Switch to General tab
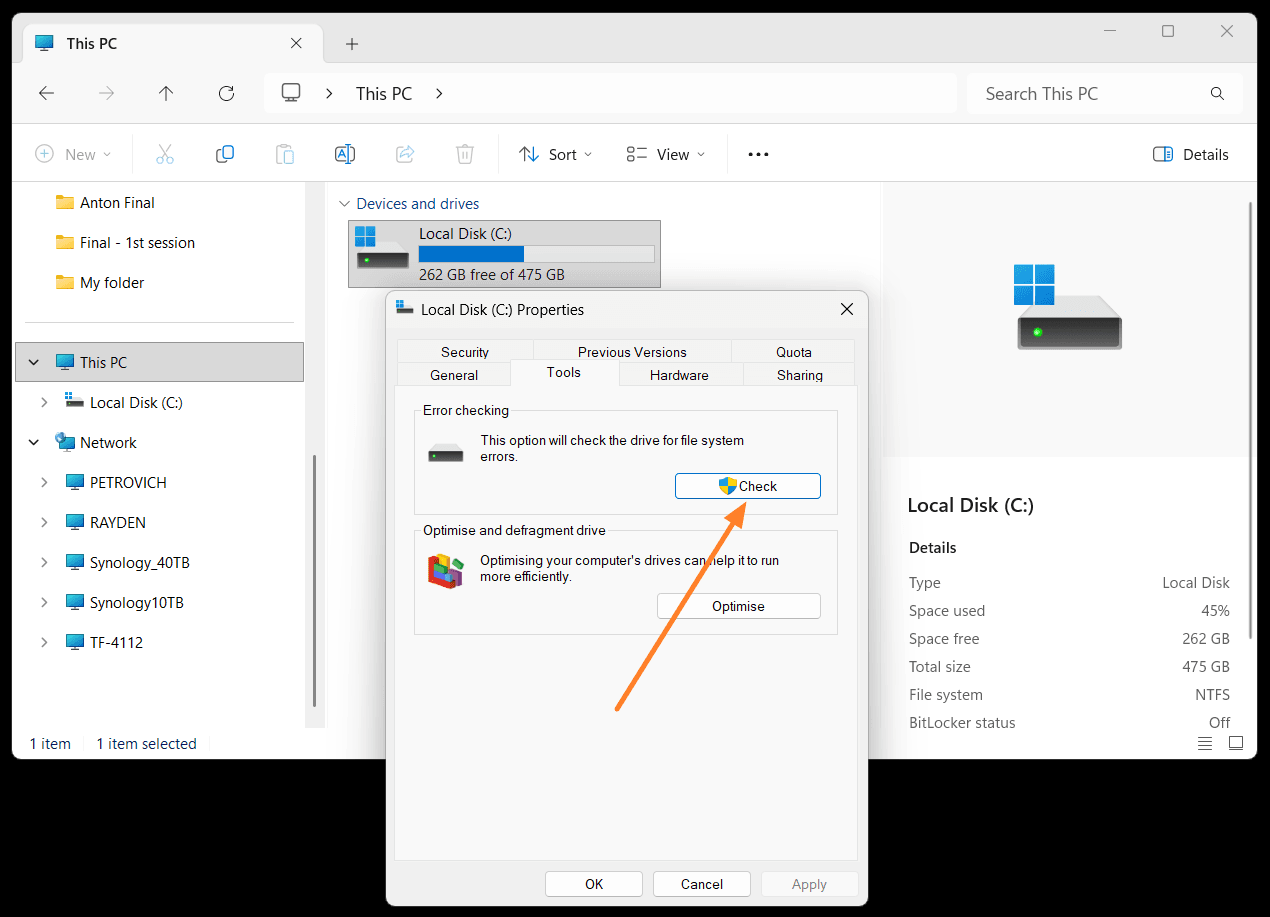Image resolution: width=1270 pixels, height=917 pixels. click(454, 375)
